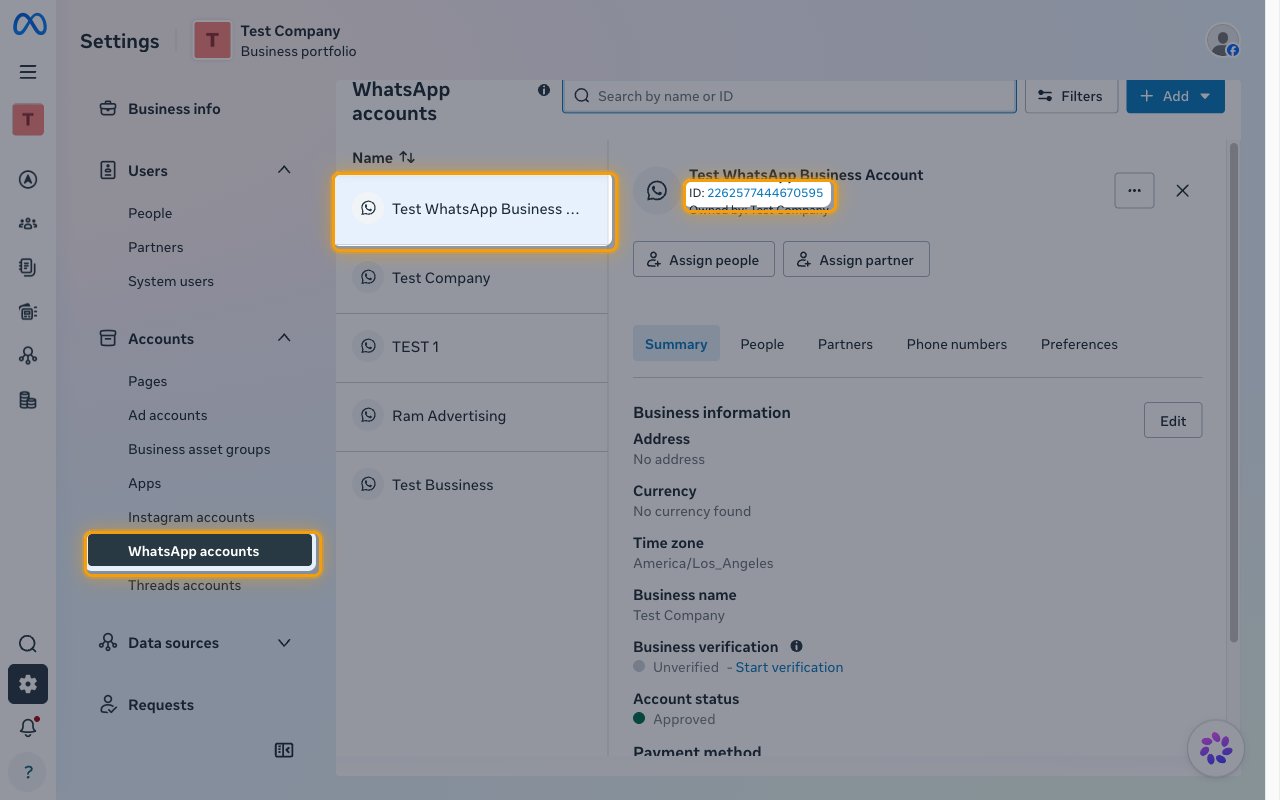Open the help question mark icon
The height and width of the screenshot is (800, 1280).
[x=28, y=772]
